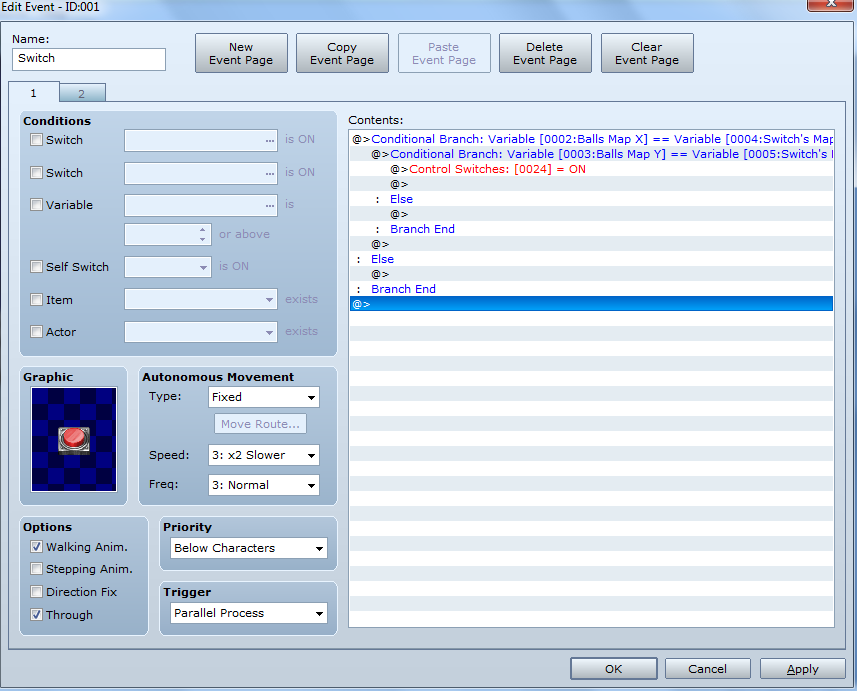Select event page tab 1
857x691 pixels.
33,93
